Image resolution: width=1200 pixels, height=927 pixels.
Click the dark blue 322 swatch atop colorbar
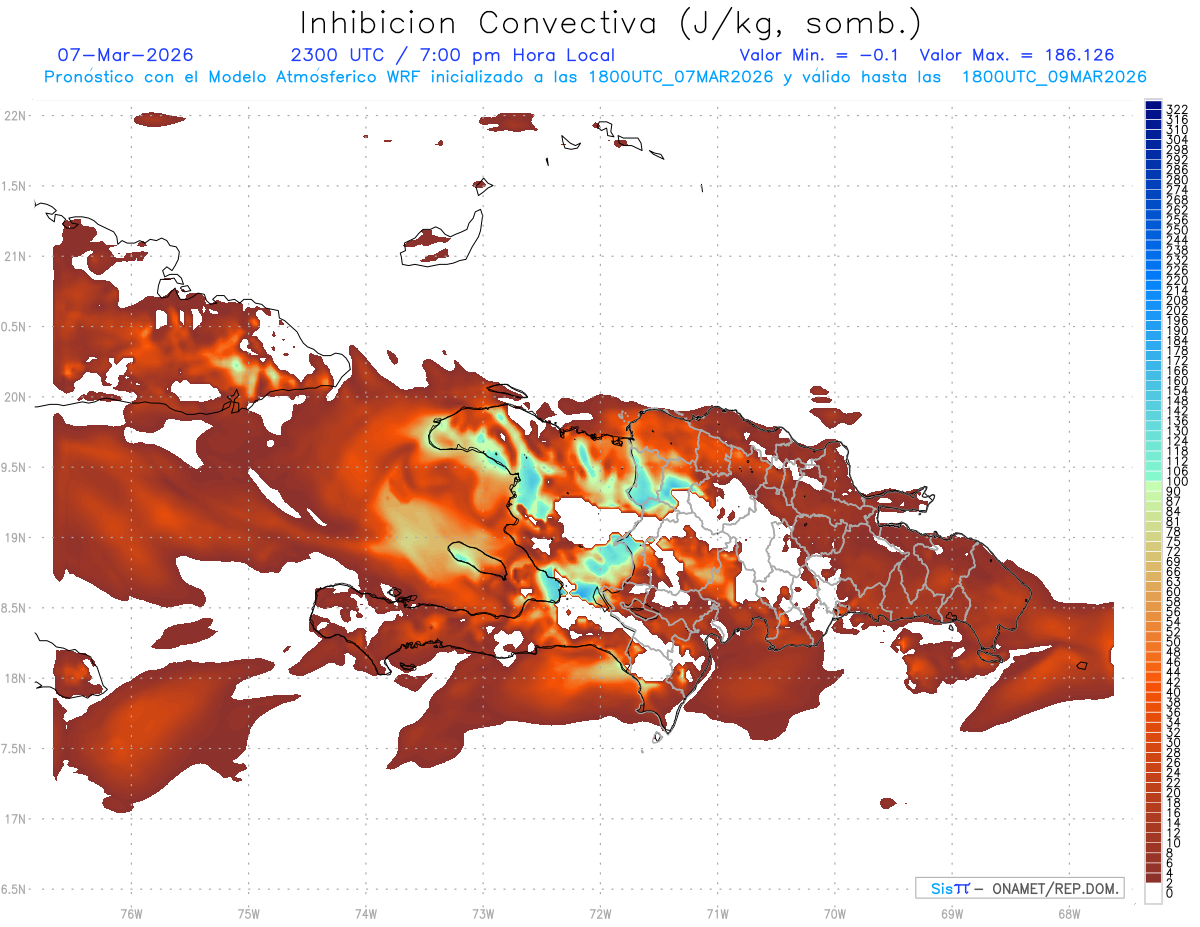coord(1153,105)
